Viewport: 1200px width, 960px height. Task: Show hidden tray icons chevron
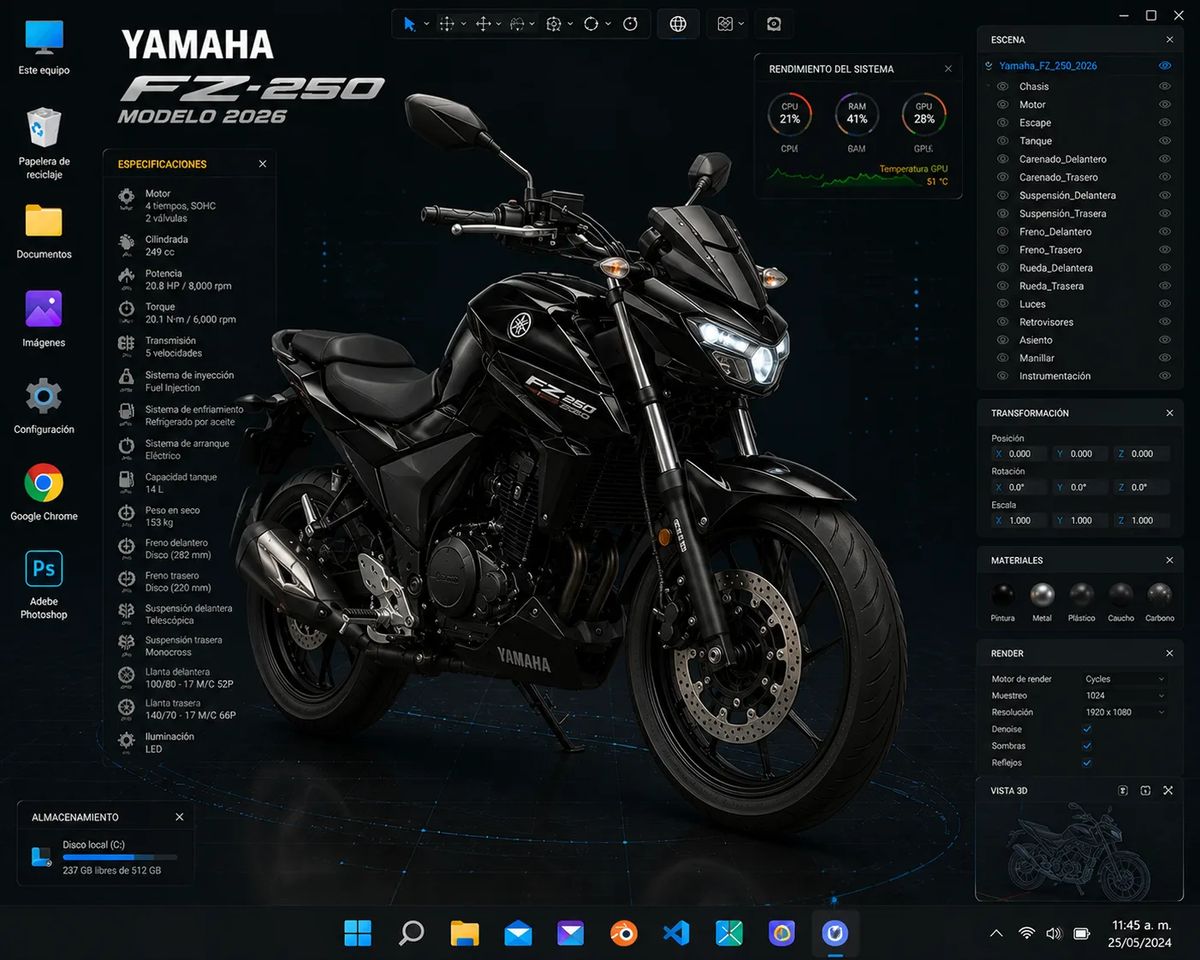pos(996,933)
